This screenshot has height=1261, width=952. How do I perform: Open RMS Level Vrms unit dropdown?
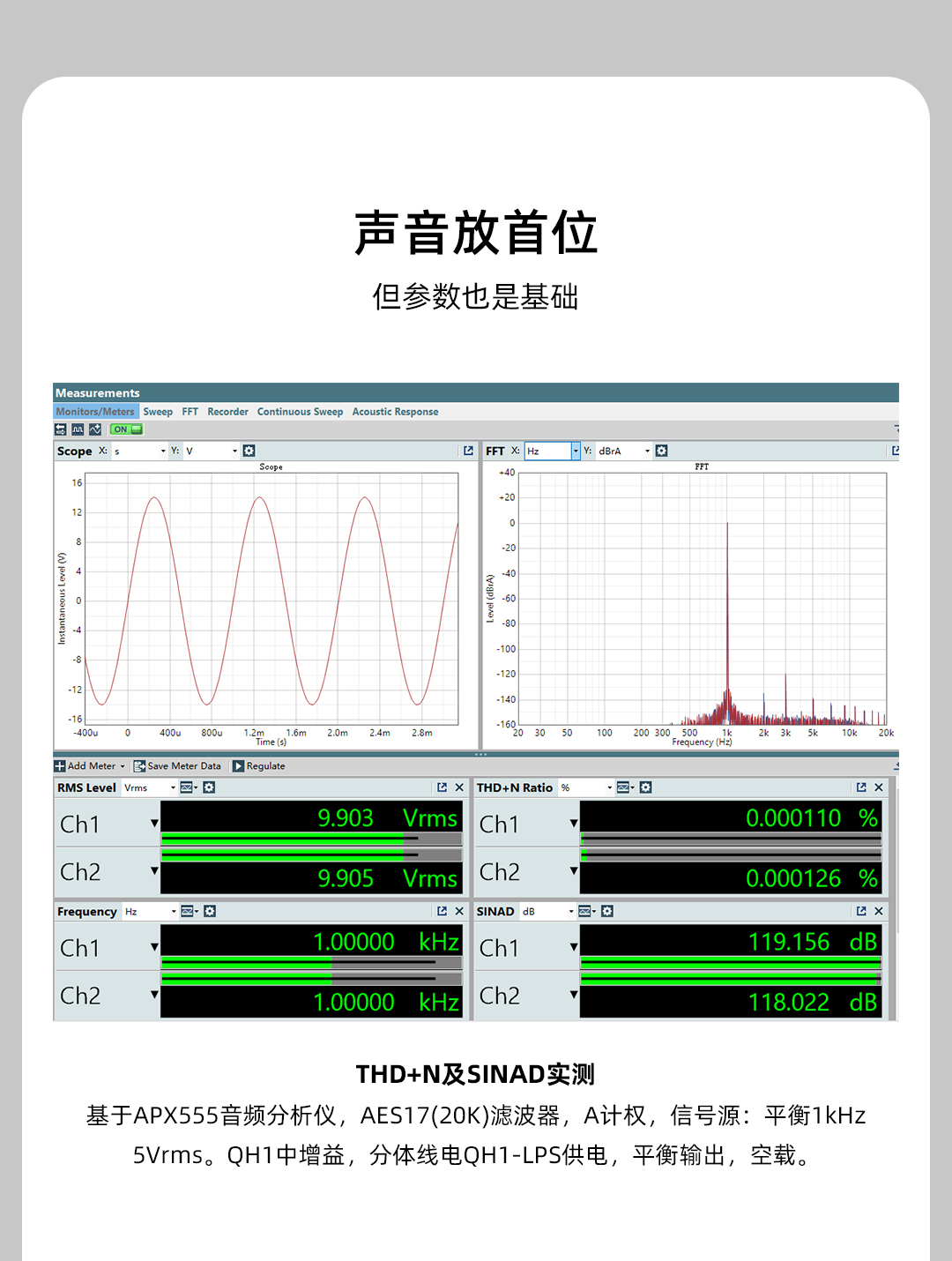pos(173,787)
